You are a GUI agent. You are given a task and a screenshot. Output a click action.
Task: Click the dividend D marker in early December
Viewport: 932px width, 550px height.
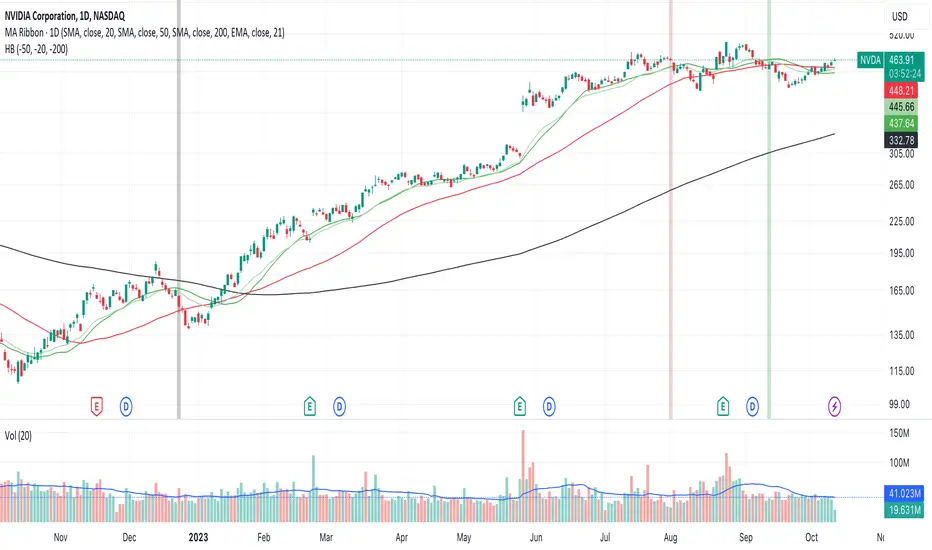click(126, 407)
